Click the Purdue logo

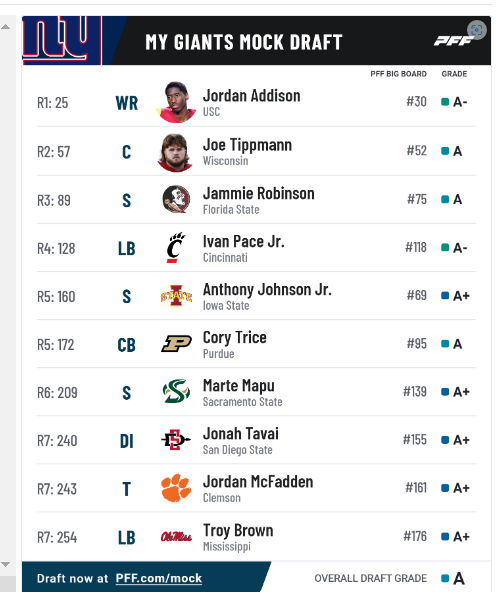pos(176,344)
